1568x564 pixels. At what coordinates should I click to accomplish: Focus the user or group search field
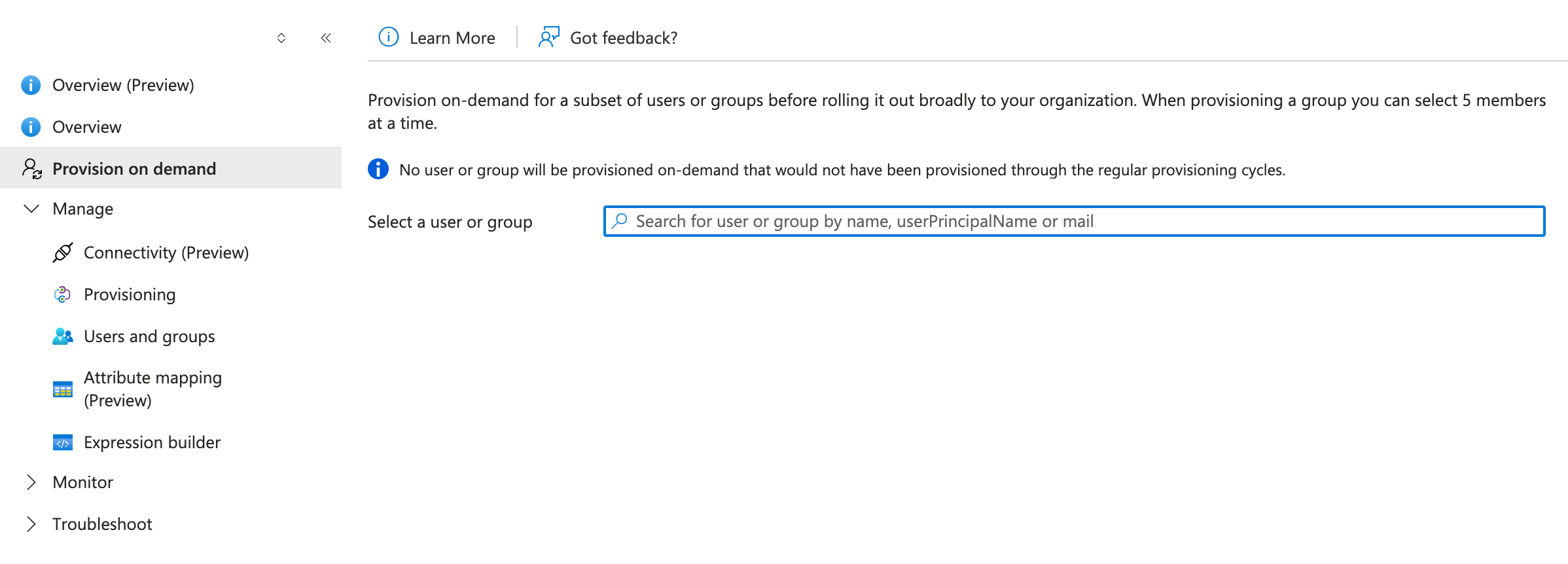tap(1073, 221)
